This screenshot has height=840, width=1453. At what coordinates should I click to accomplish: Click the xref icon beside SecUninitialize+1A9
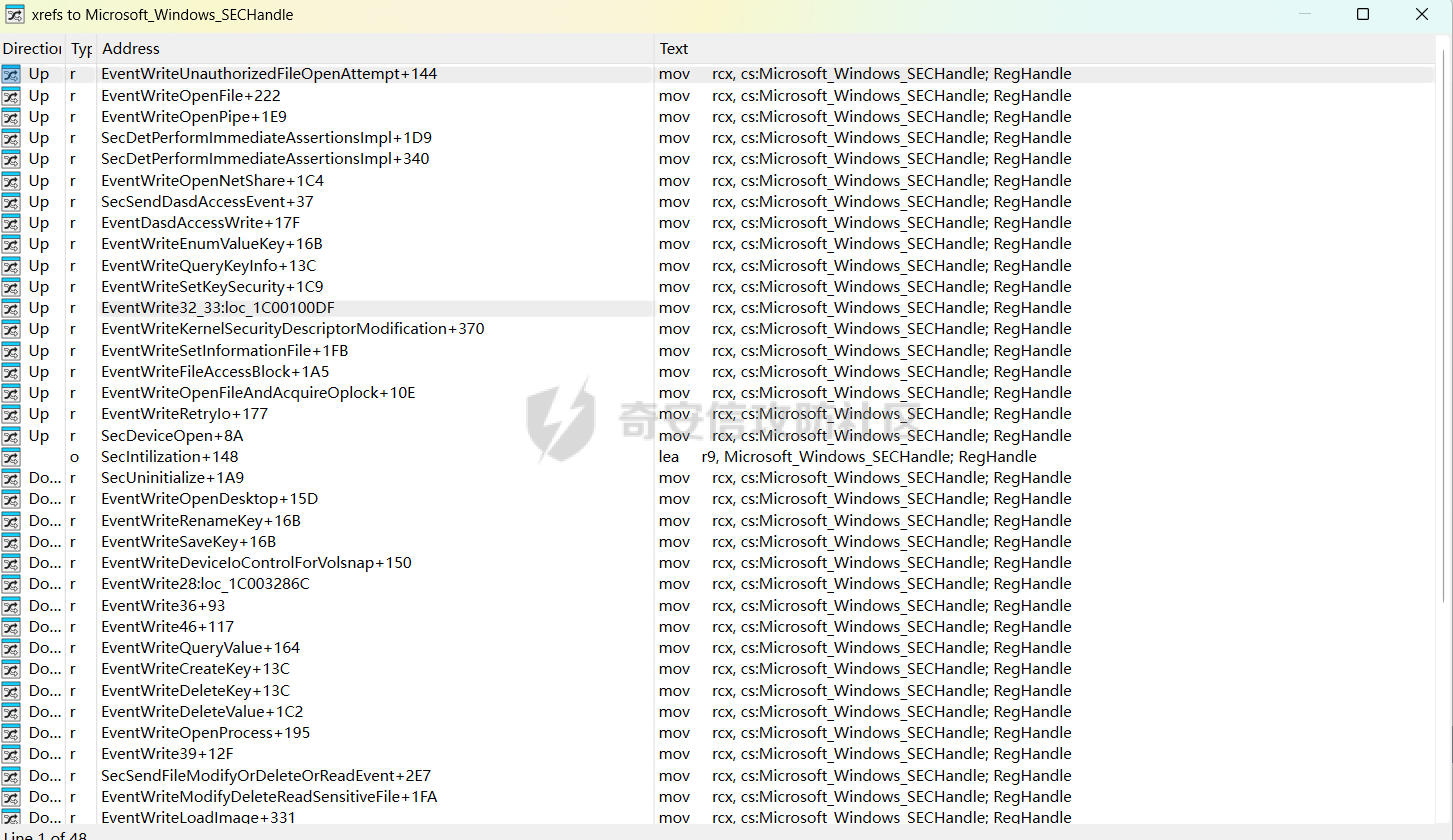11,478
